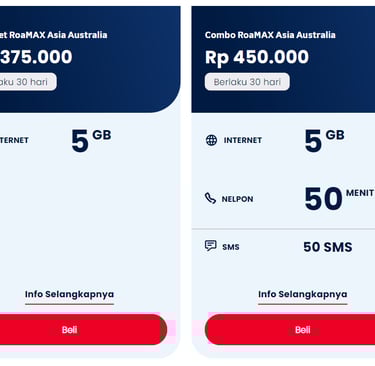The height and width of the screenshot is (366, 375).
Task: Click the INTERNET label on Combo card
Action: pos(243,140)
